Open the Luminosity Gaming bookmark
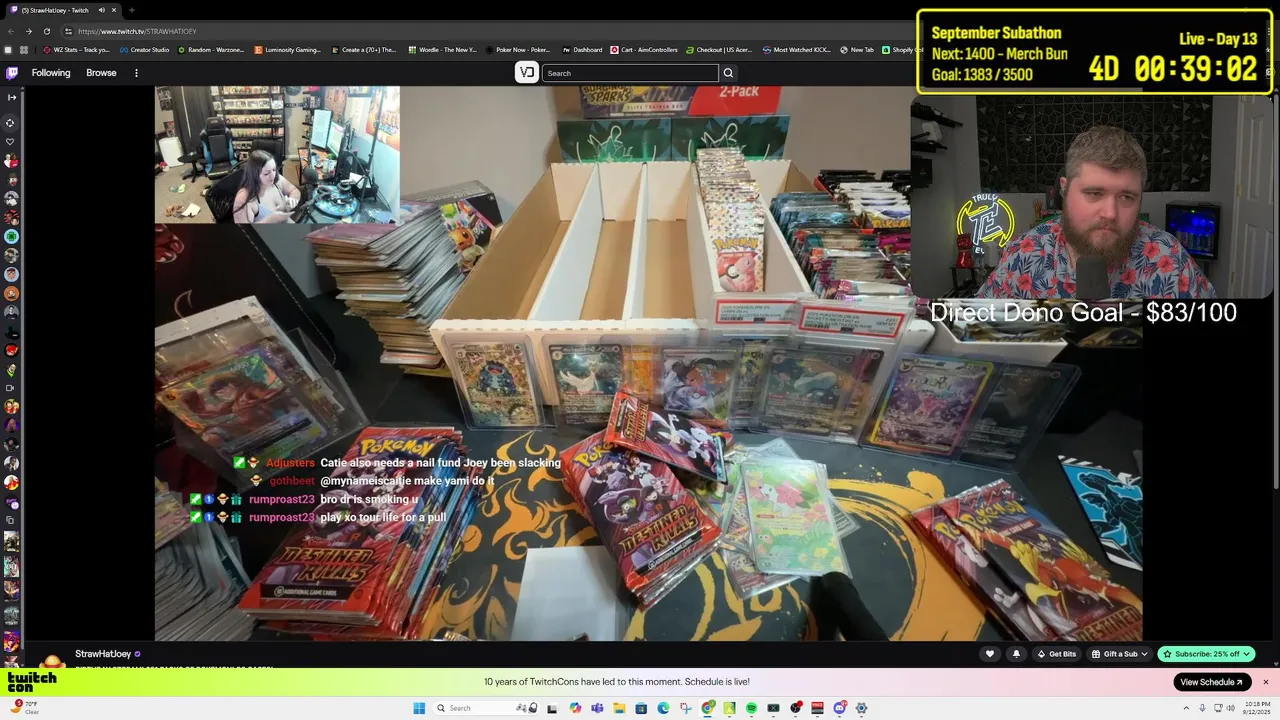The height and width of the screenshot is (720, 1280). coord(287,50)
